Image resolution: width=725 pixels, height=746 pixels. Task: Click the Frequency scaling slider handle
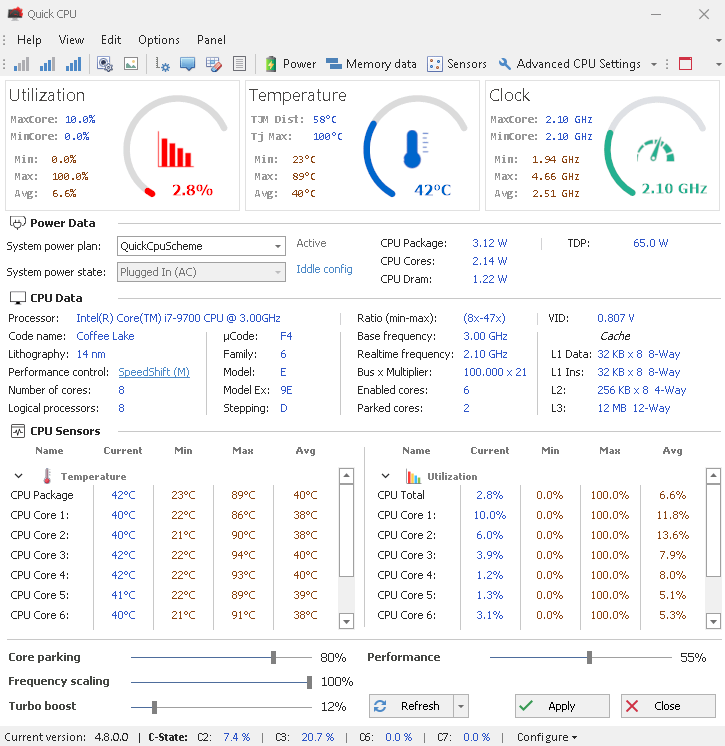tap(310, 682)
